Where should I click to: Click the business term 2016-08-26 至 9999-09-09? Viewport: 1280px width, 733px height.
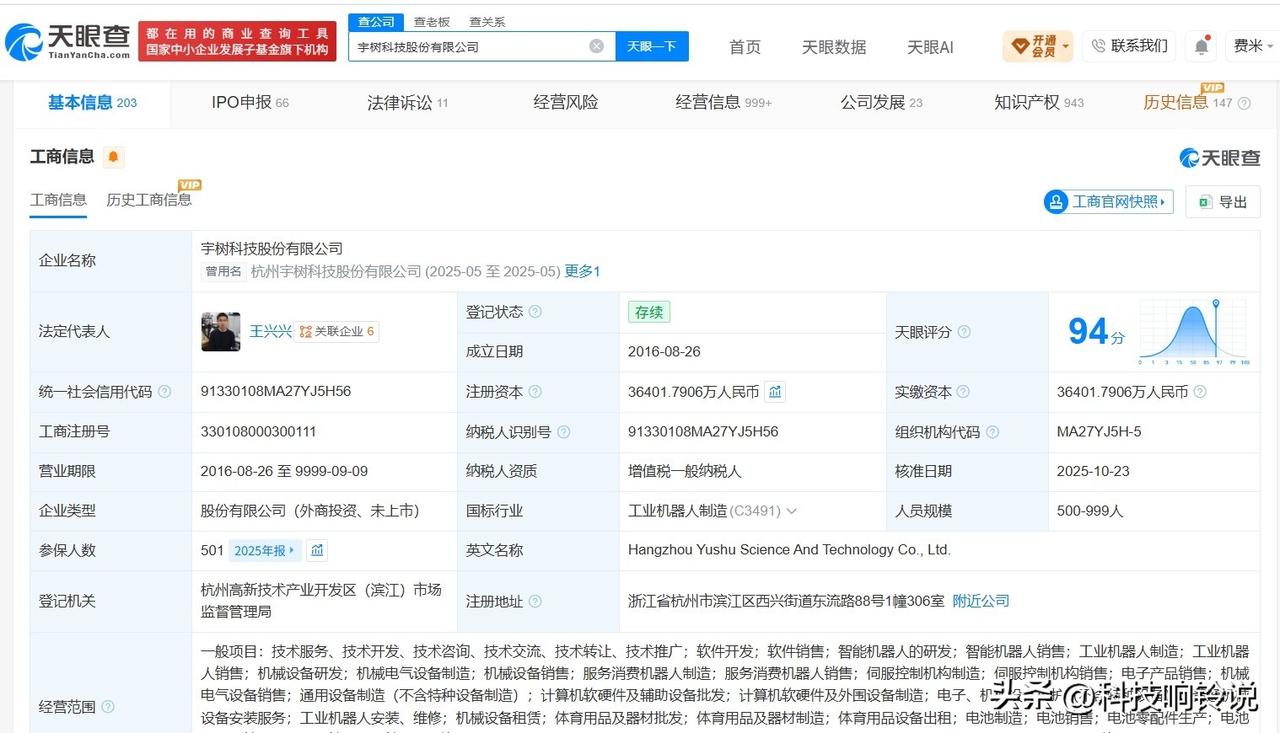tap(284, 471)
